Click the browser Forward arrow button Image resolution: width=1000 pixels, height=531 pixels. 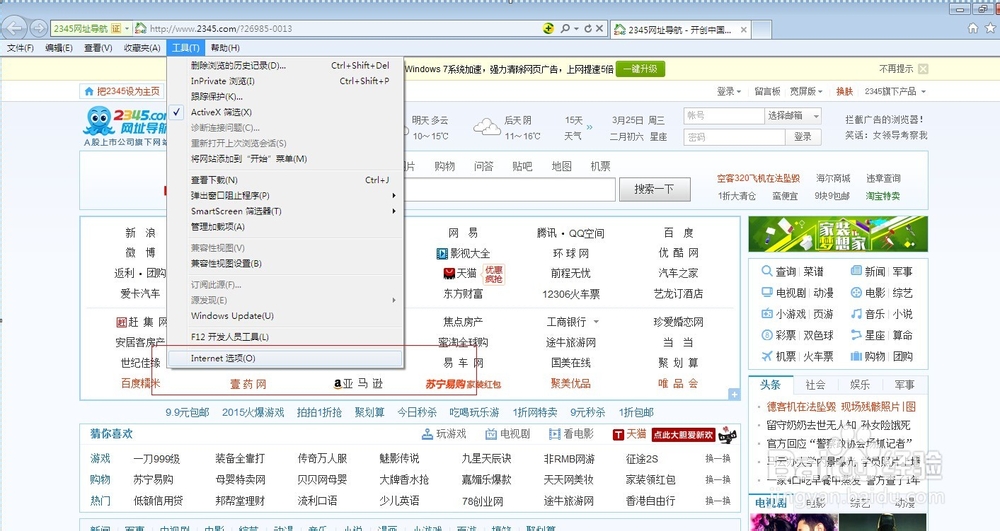coord(38,29)
